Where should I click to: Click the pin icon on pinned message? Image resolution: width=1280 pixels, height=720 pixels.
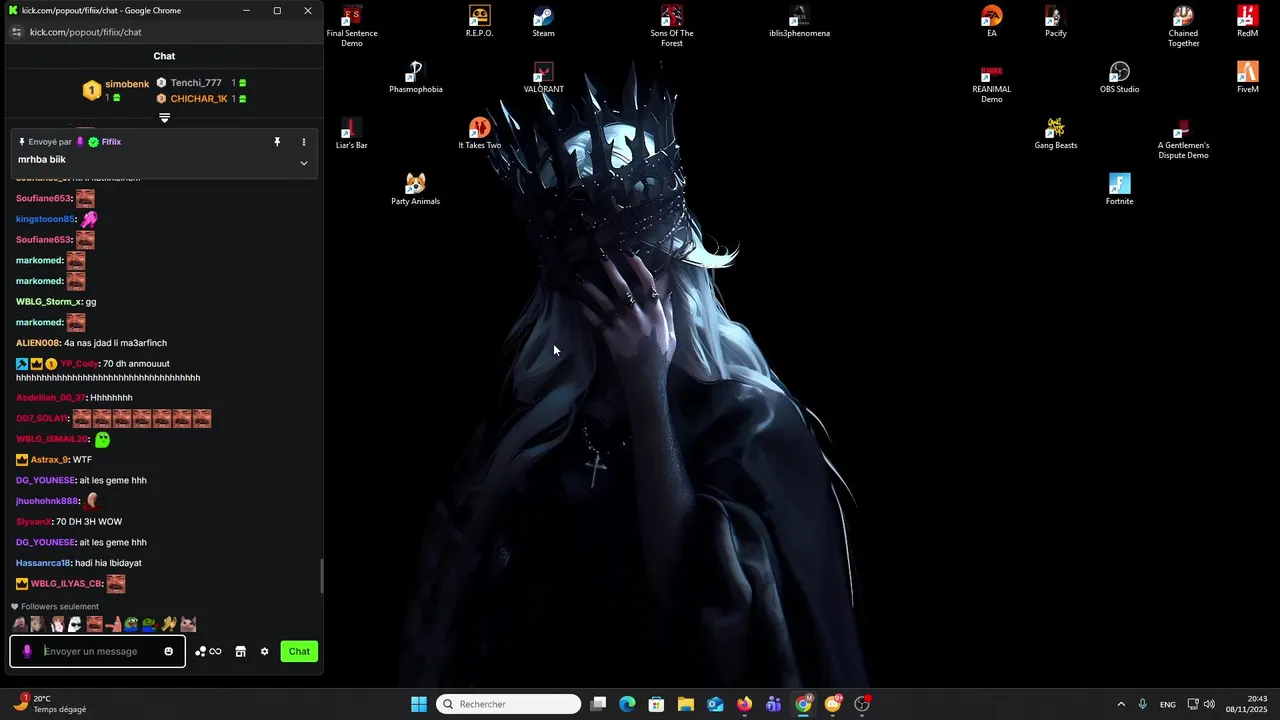click(x=277, y=142)
